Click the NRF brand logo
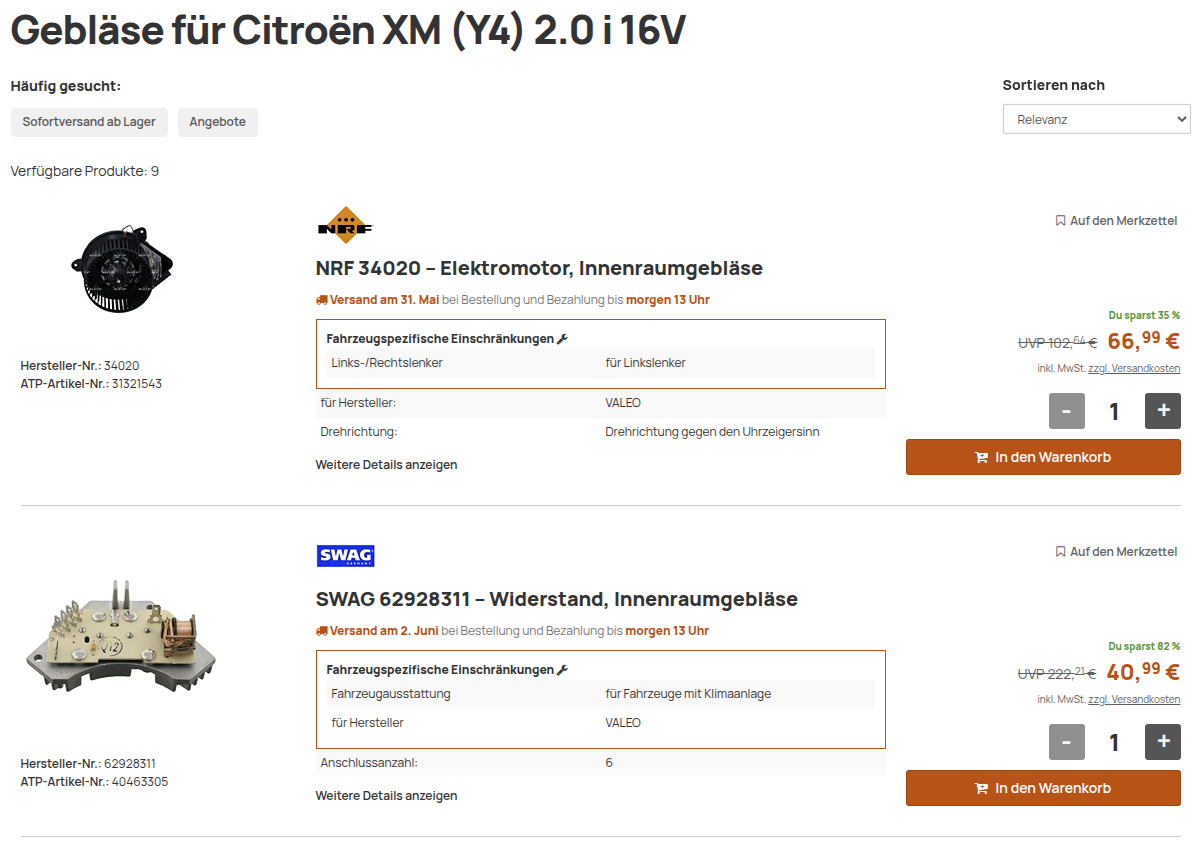Viewport: 1204px width, 863px height. [344, 225]
